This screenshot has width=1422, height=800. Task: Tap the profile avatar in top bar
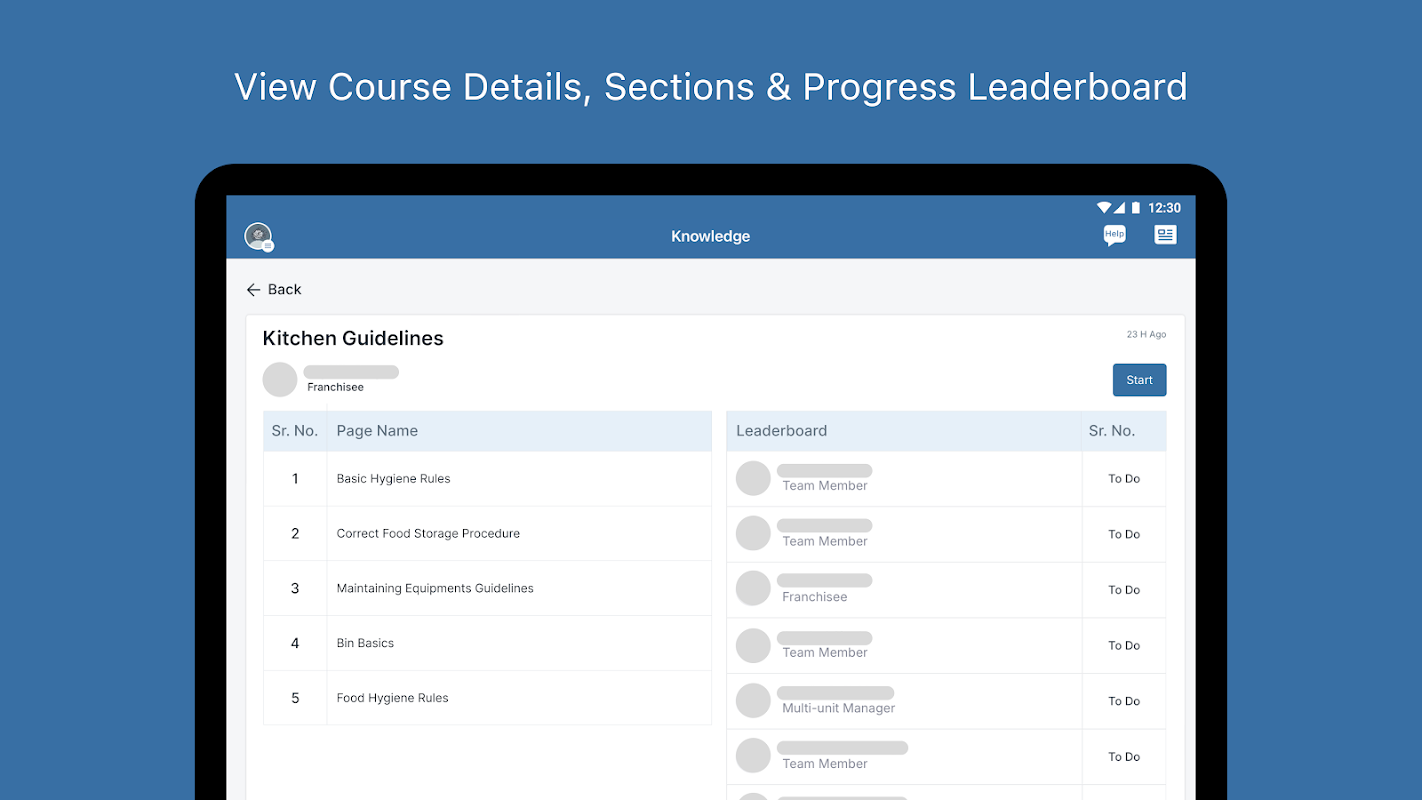(258, 236)
